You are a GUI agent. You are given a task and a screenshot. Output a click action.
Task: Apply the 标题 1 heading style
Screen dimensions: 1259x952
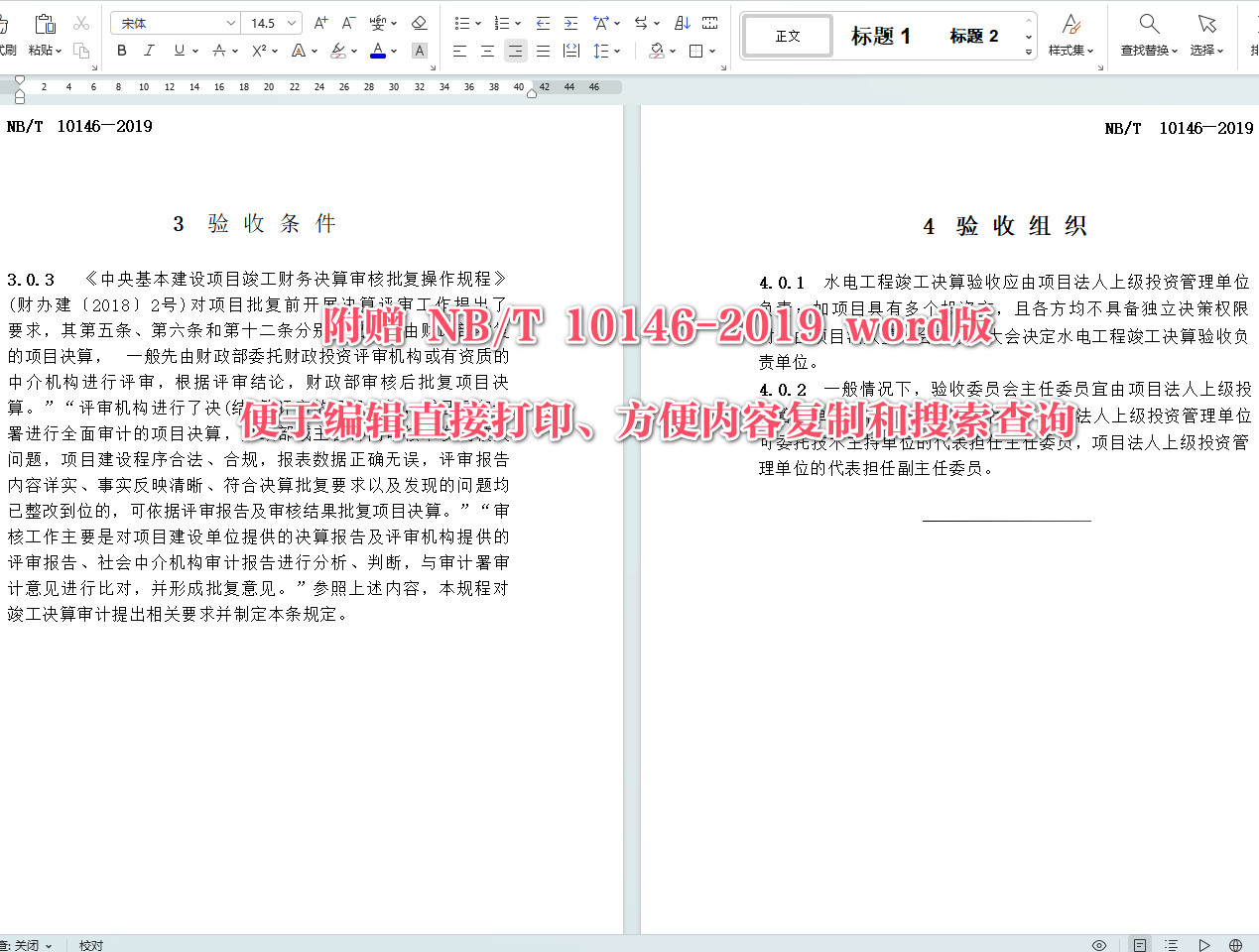[x=881, y=36]
